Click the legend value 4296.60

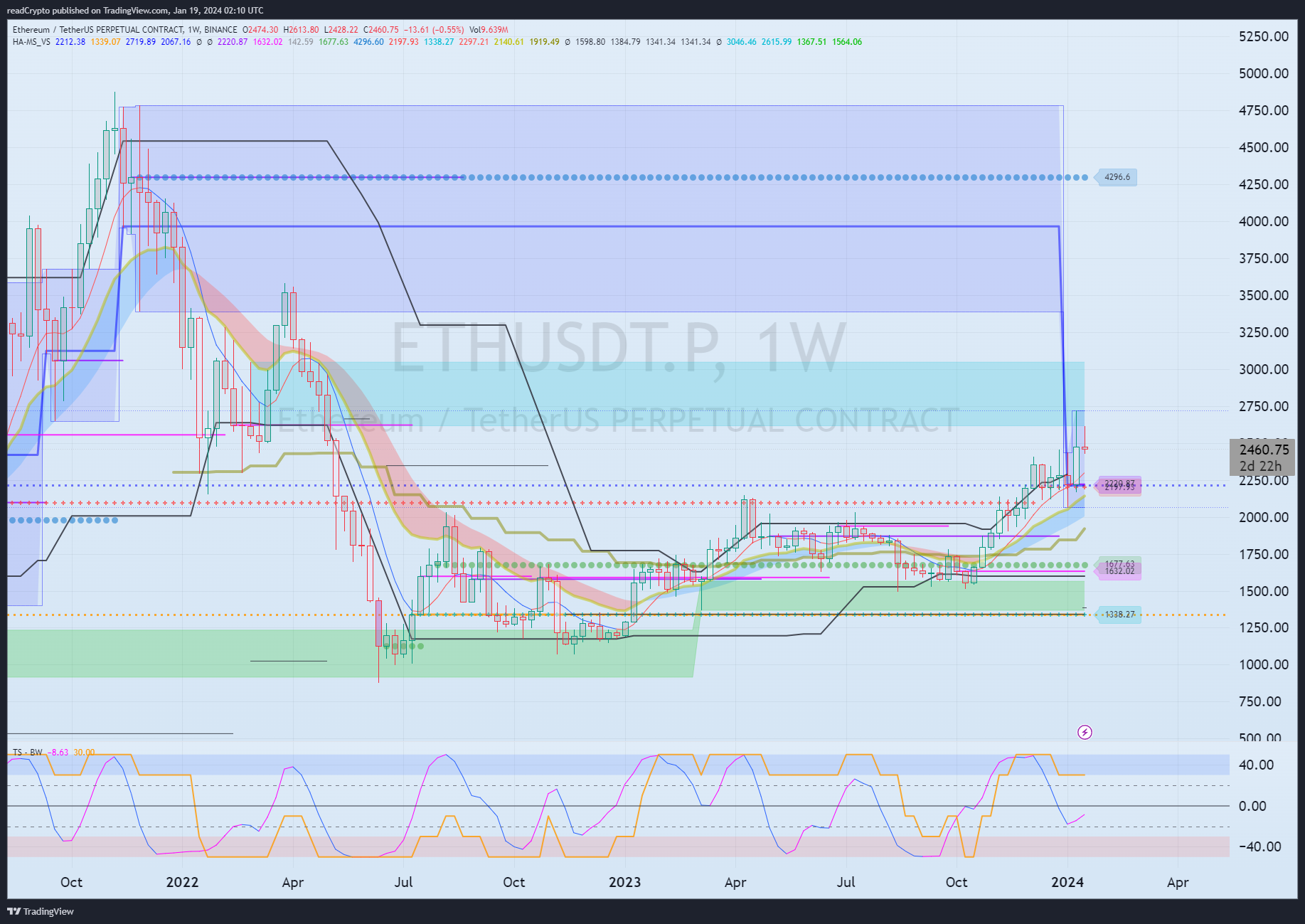(x=368, y=42)
